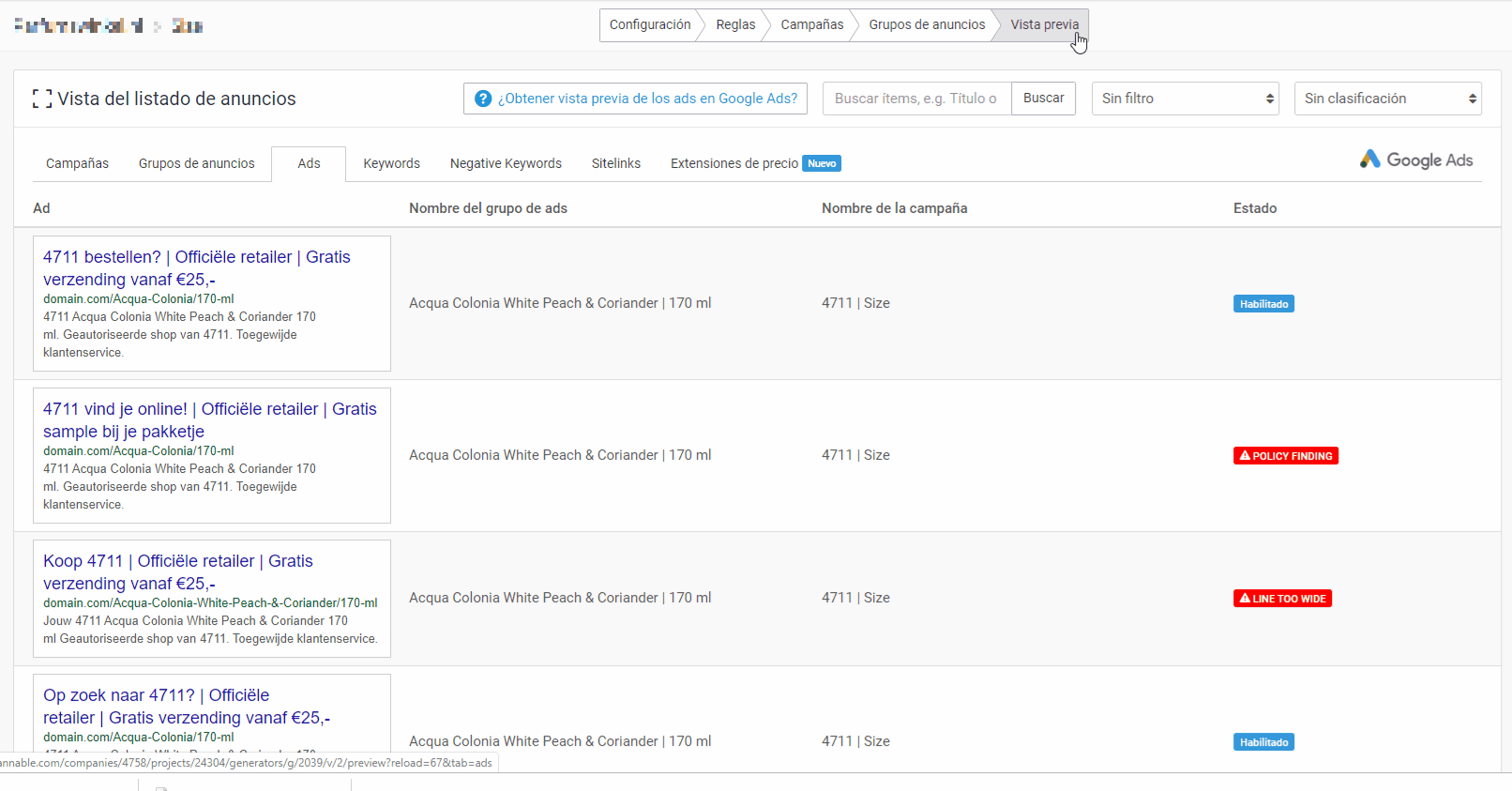Click the blurred project name in the header
Viewport: 1512px width, 791px height.
(109, 25)
